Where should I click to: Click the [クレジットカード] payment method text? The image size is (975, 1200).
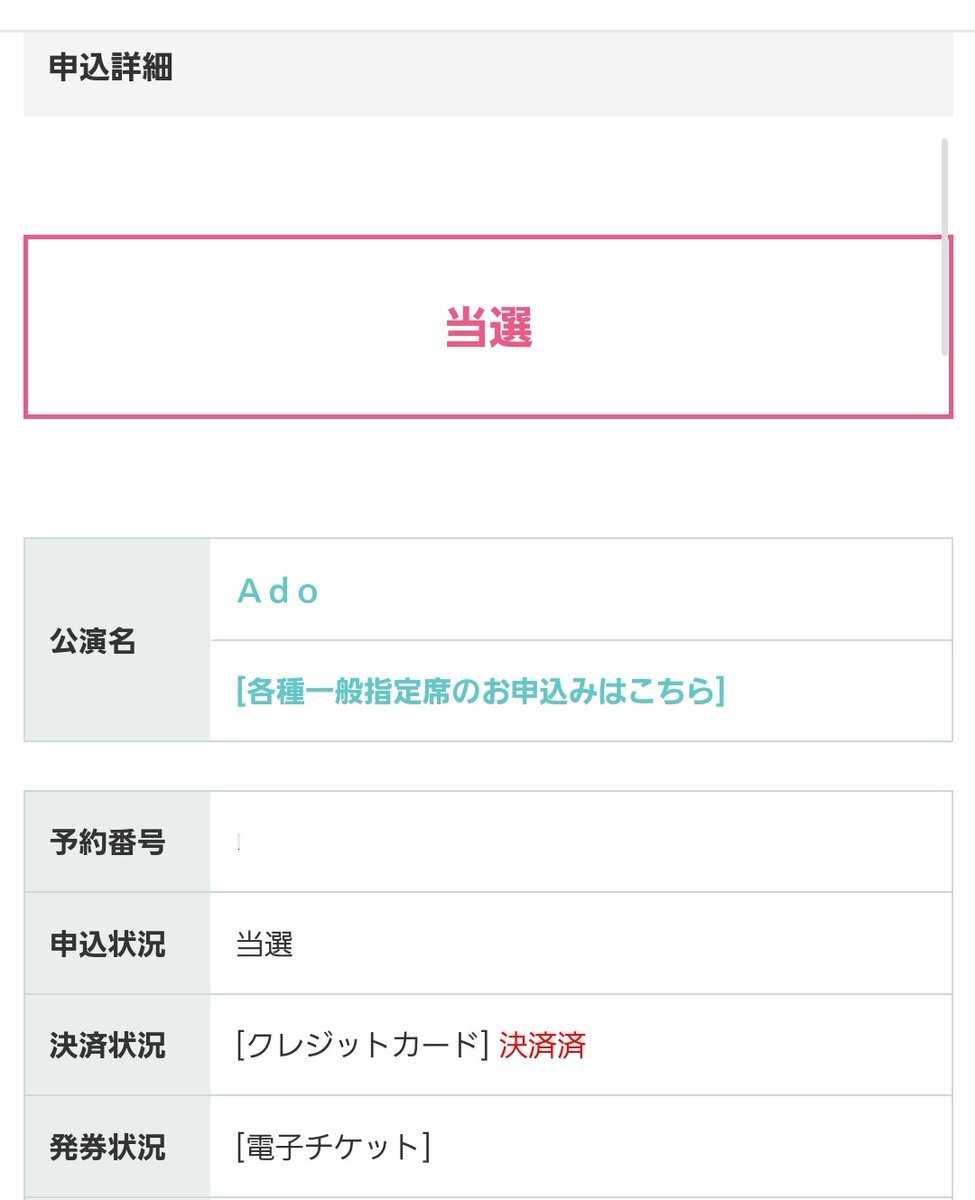pyautogui.click(x=362, y=1046)
